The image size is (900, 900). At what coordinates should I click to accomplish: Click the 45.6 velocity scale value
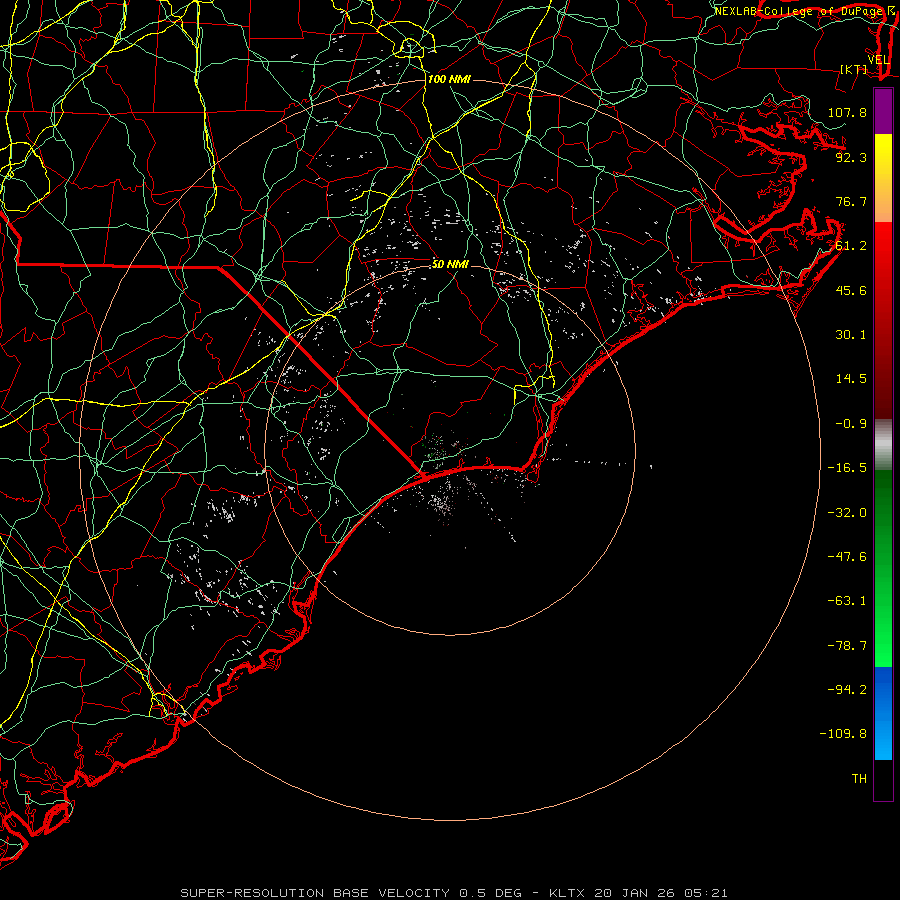851,290
